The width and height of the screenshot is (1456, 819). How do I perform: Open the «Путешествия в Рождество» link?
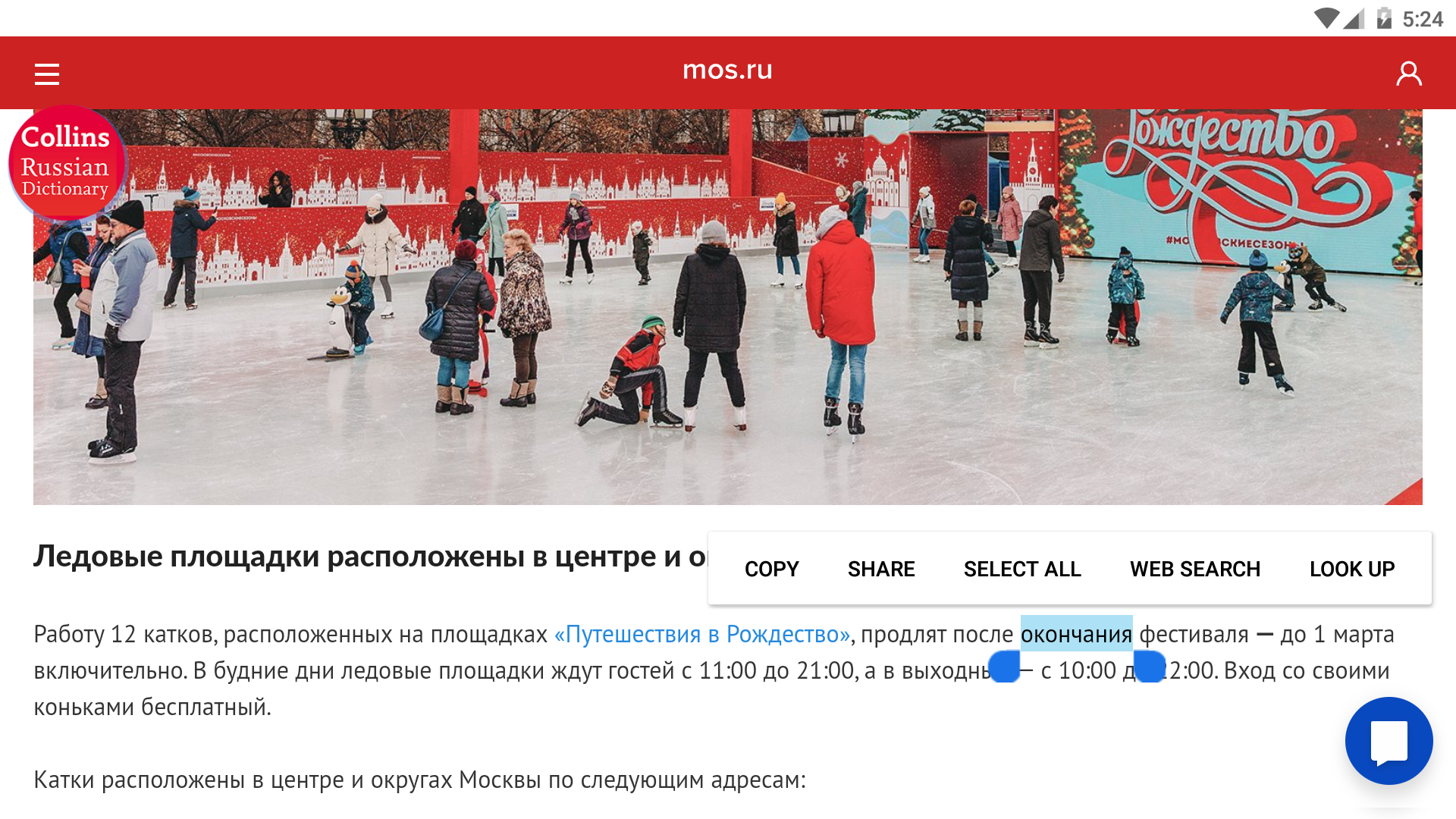click(x=702, y=634)
